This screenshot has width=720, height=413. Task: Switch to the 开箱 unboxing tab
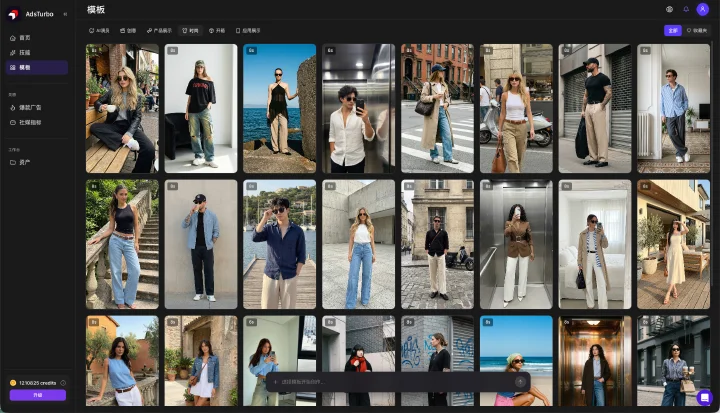(x=217, y=31)
